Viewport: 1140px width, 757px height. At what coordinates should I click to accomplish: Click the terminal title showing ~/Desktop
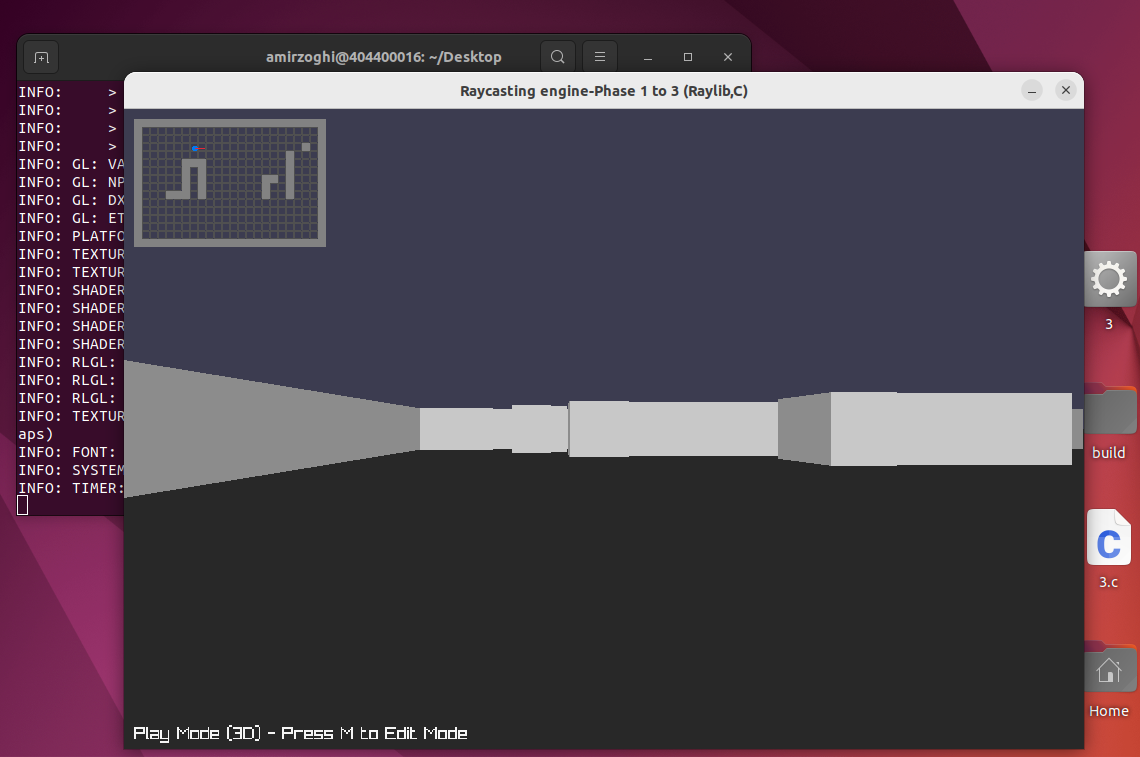(383, 57)
